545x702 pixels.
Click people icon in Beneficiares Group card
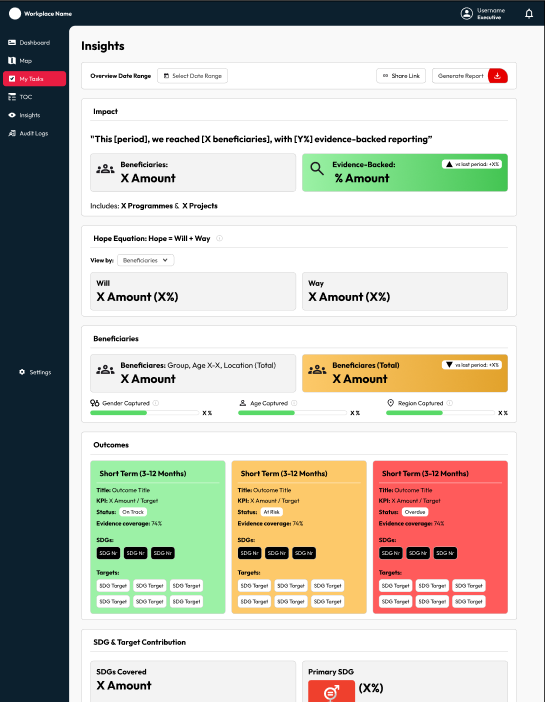click(x=105, y=370)
